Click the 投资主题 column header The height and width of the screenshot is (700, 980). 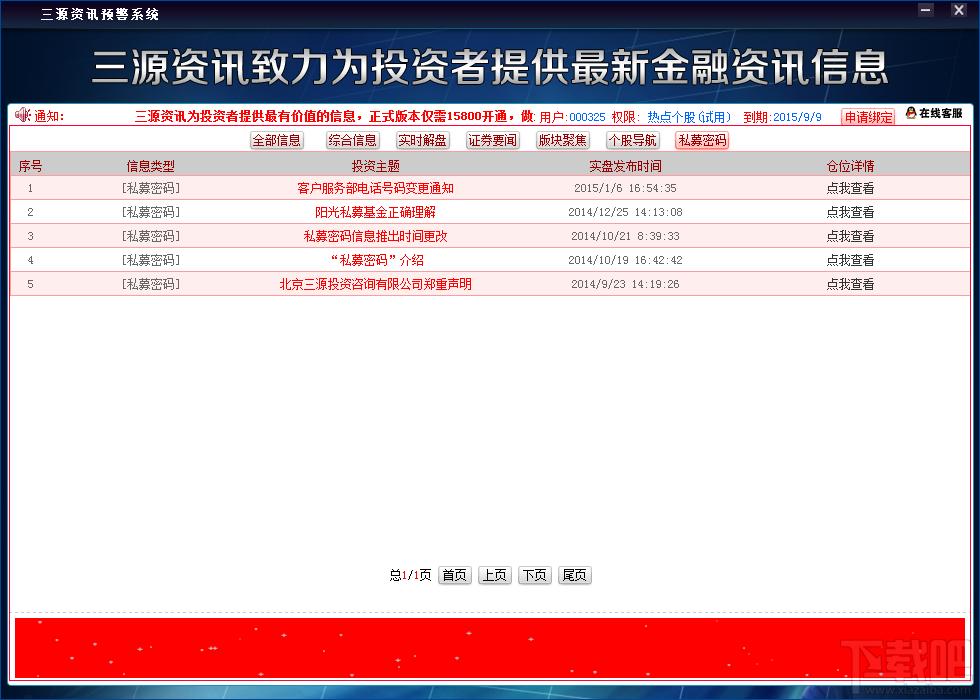coord(375,166)
